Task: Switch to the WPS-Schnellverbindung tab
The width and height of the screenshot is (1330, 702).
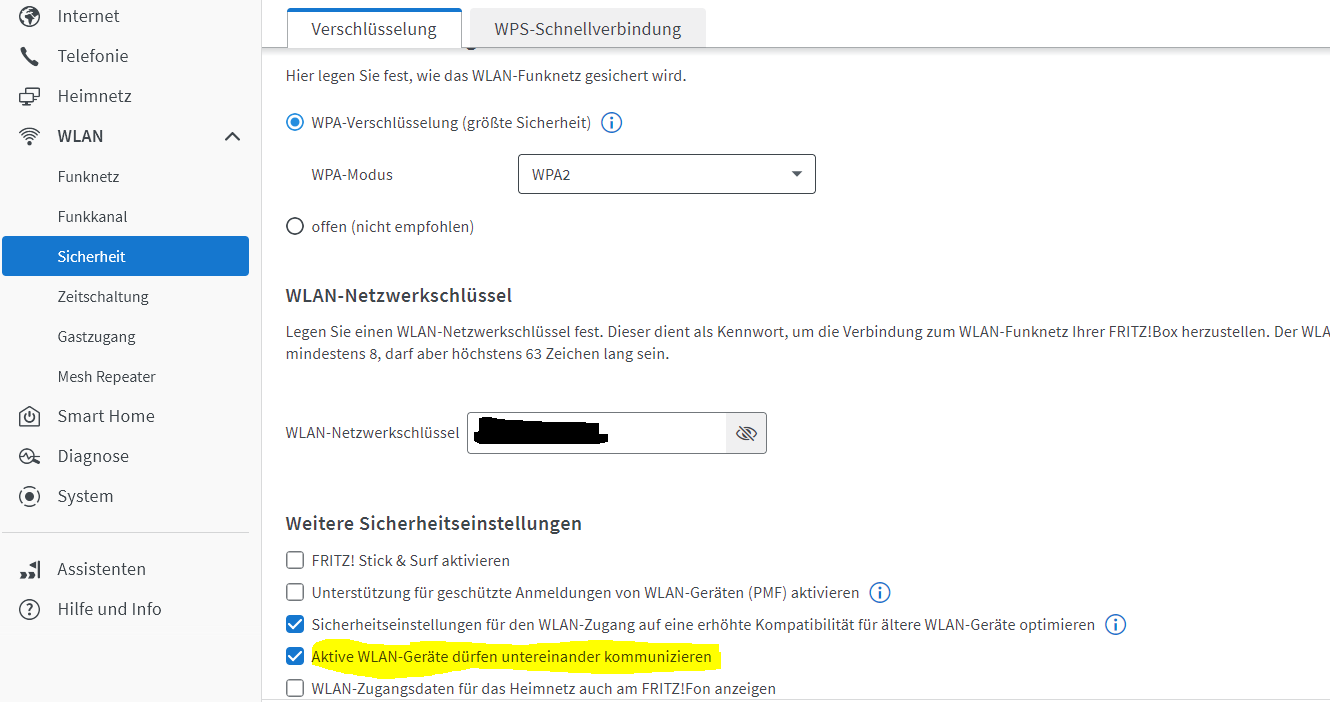Action: pyautogui.click(x=588, y=29)
